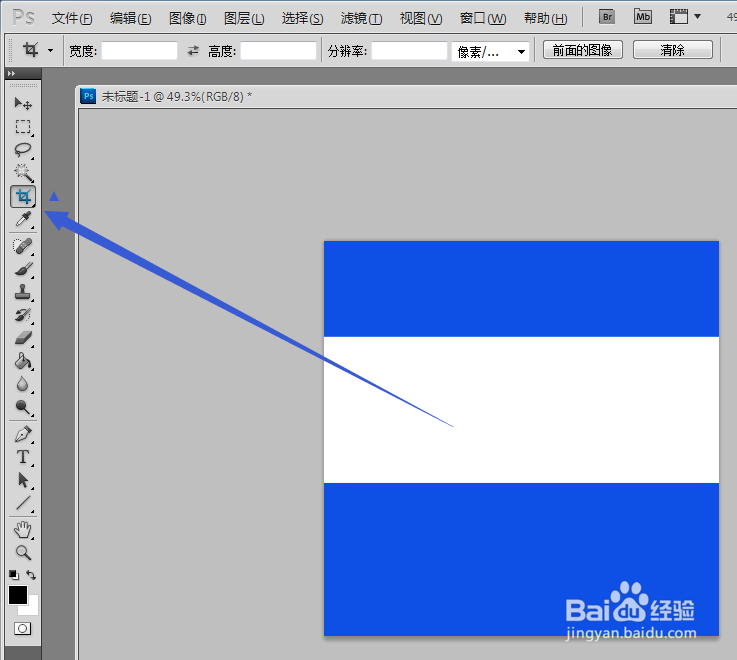Select the Zoom tool
Viewport: 737px width, 660px height.
(x=23, y=552)
